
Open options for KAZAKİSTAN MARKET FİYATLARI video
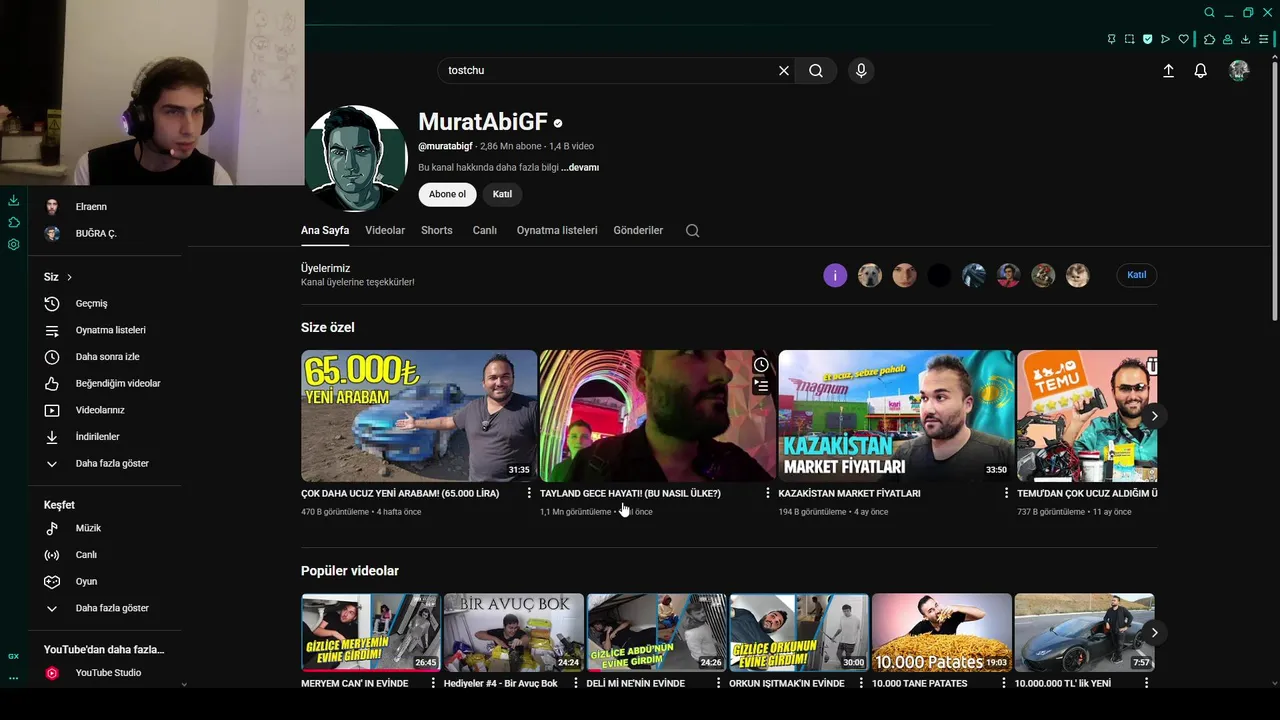pos(1006,493)
